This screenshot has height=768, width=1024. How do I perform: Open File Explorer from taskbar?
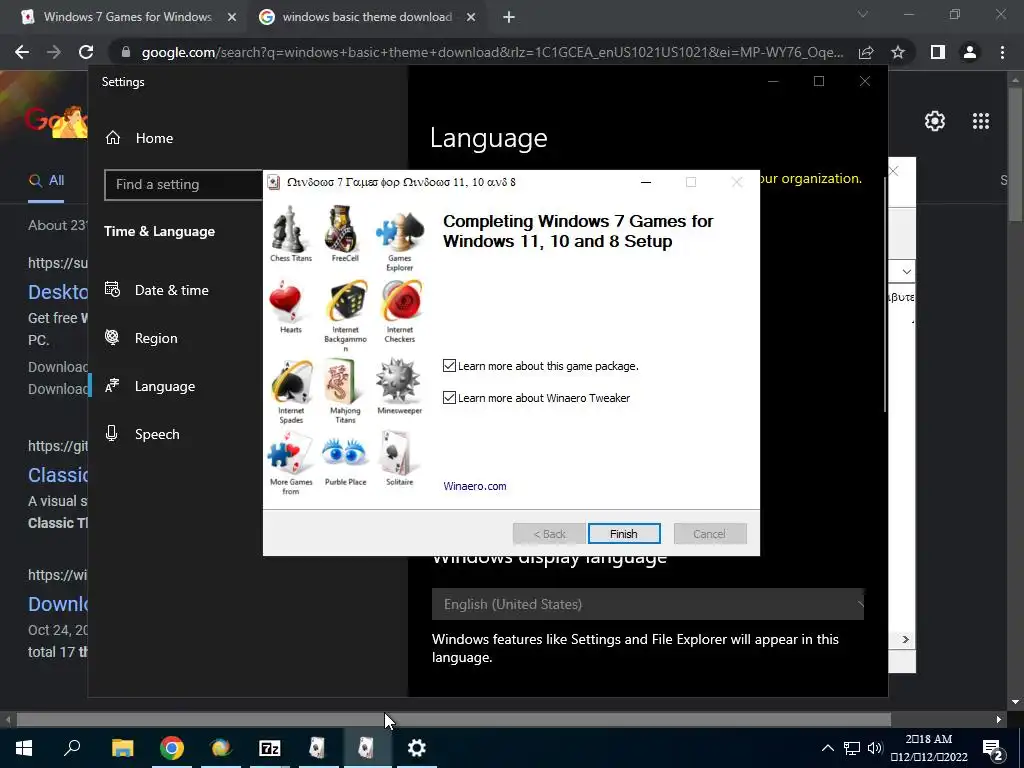(122, 747)
